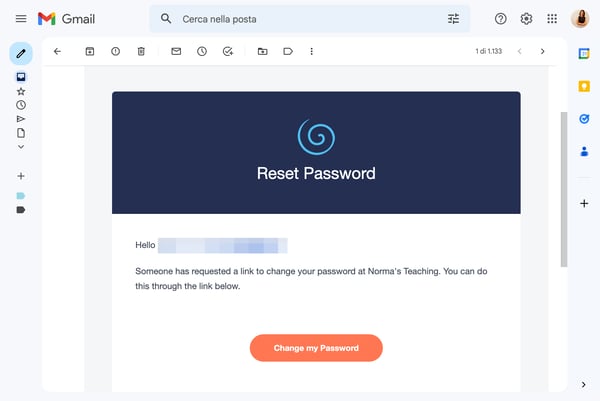Add the email to Tasks
The width and height of the screenshot is (600, 401).
tap(228, 51)
